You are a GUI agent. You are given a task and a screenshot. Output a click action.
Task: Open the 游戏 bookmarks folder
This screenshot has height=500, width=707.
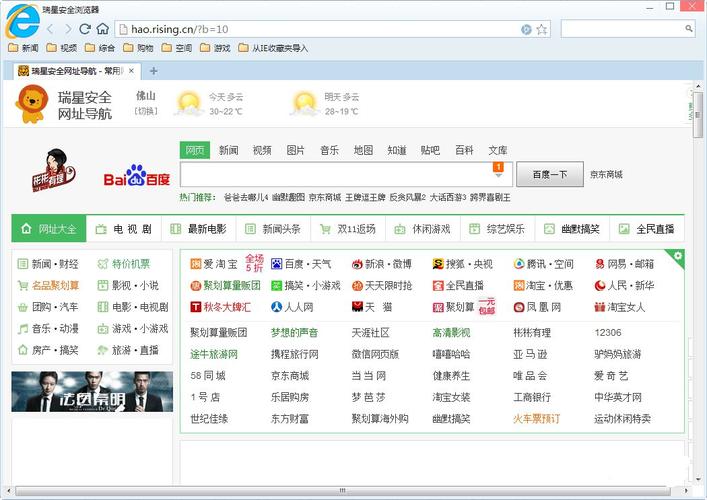(215, 48)
